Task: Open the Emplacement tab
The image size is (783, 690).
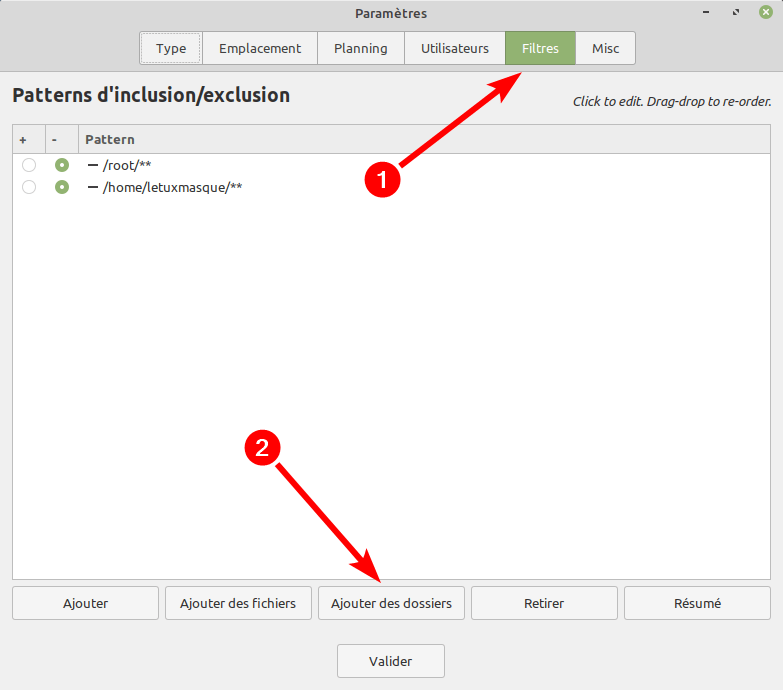Action: (x=260, y=48)
